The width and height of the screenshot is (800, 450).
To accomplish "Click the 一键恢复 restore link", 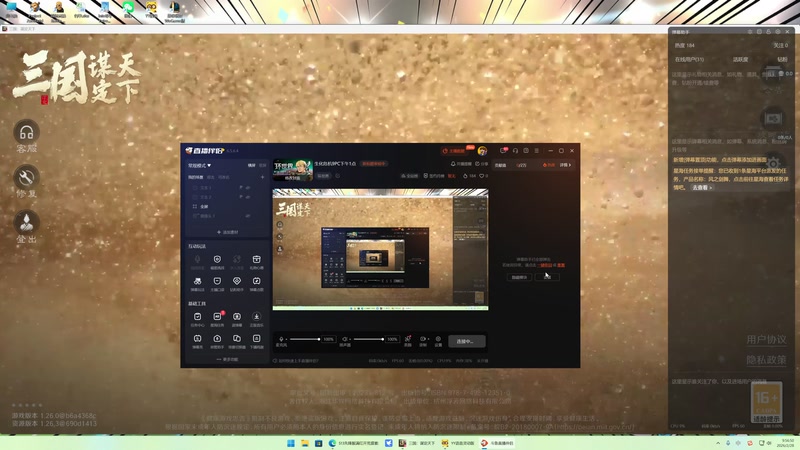I will point(545,265).
